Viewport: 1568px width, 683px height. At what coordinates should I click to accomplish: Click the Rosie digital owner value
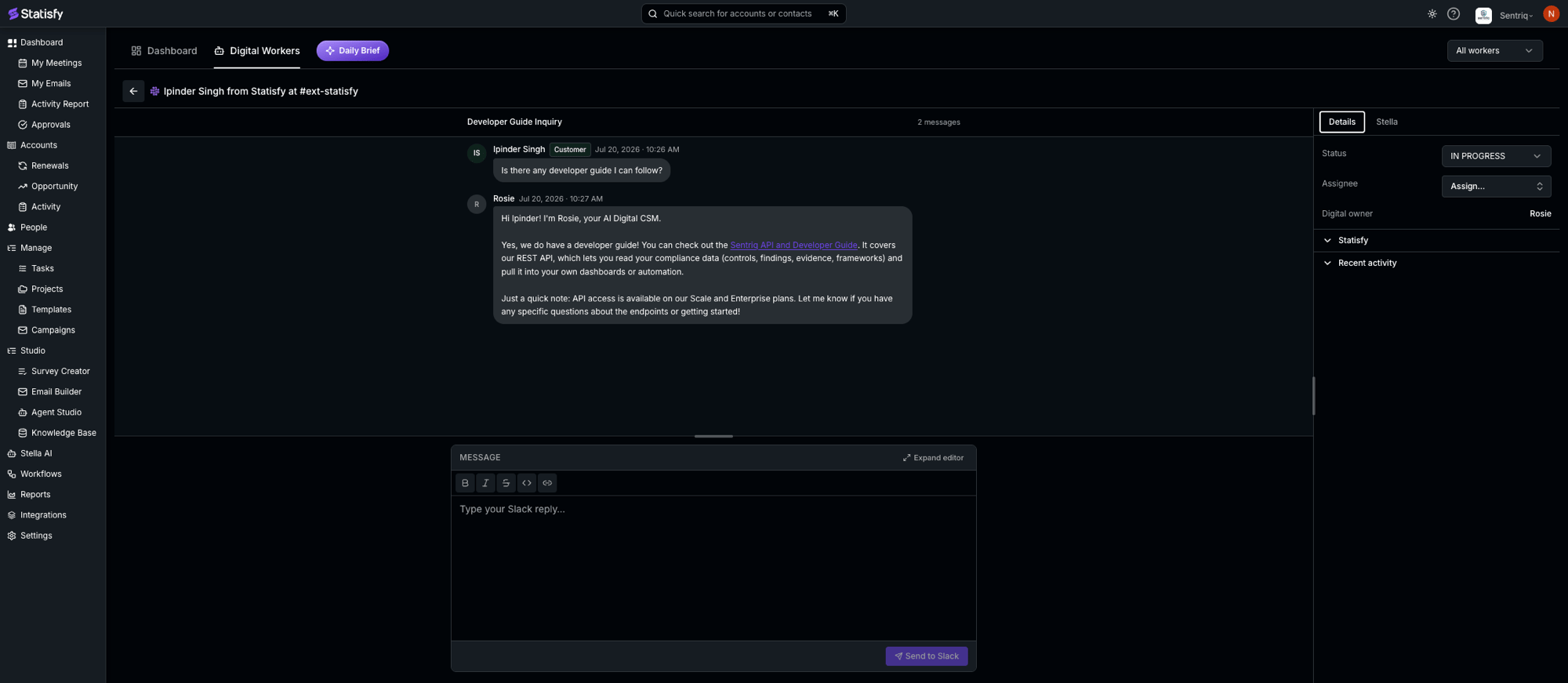click(x=1540, y=213)
